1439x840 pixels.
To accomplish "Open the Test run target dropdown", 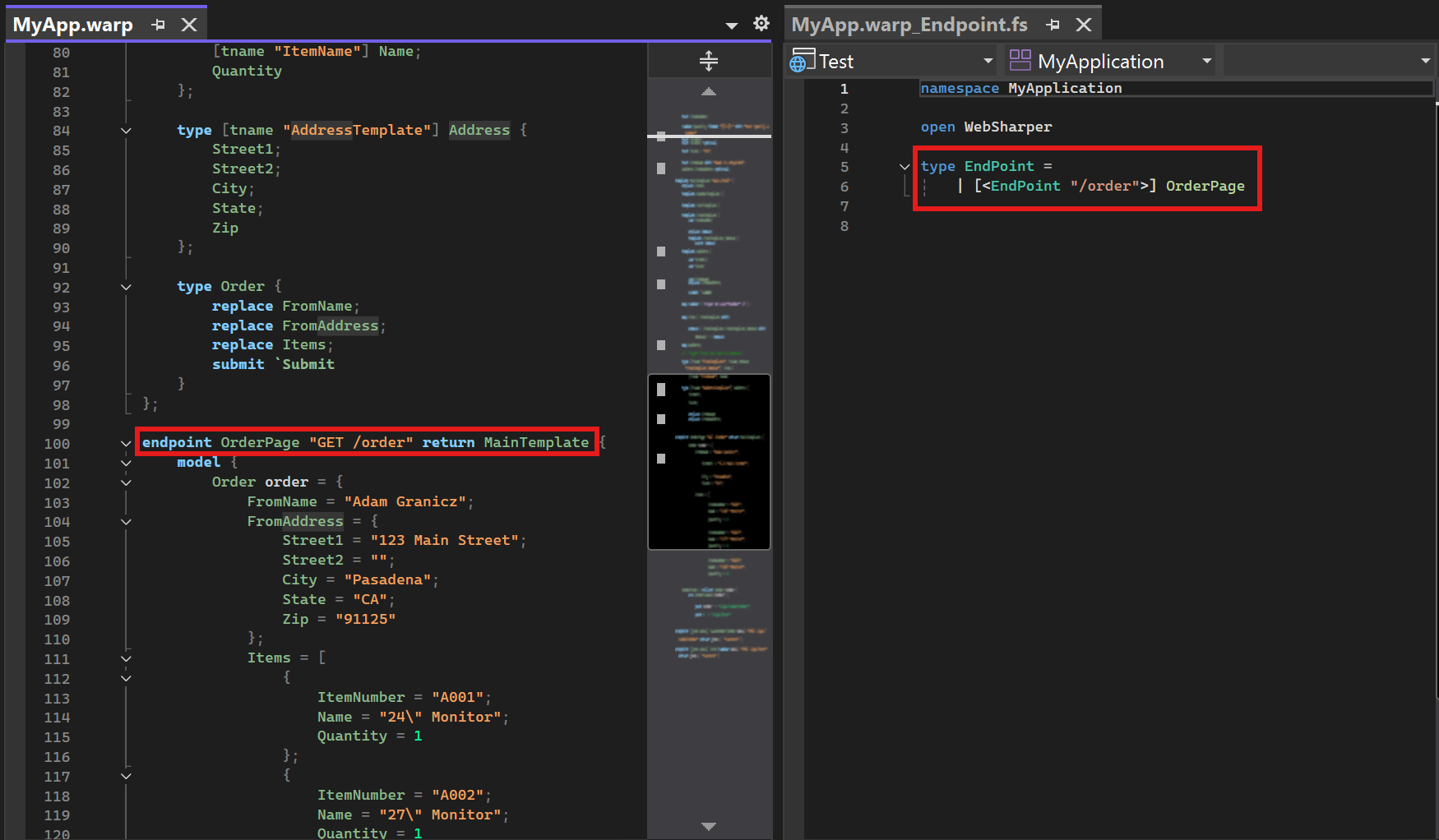I will point(987,59).
